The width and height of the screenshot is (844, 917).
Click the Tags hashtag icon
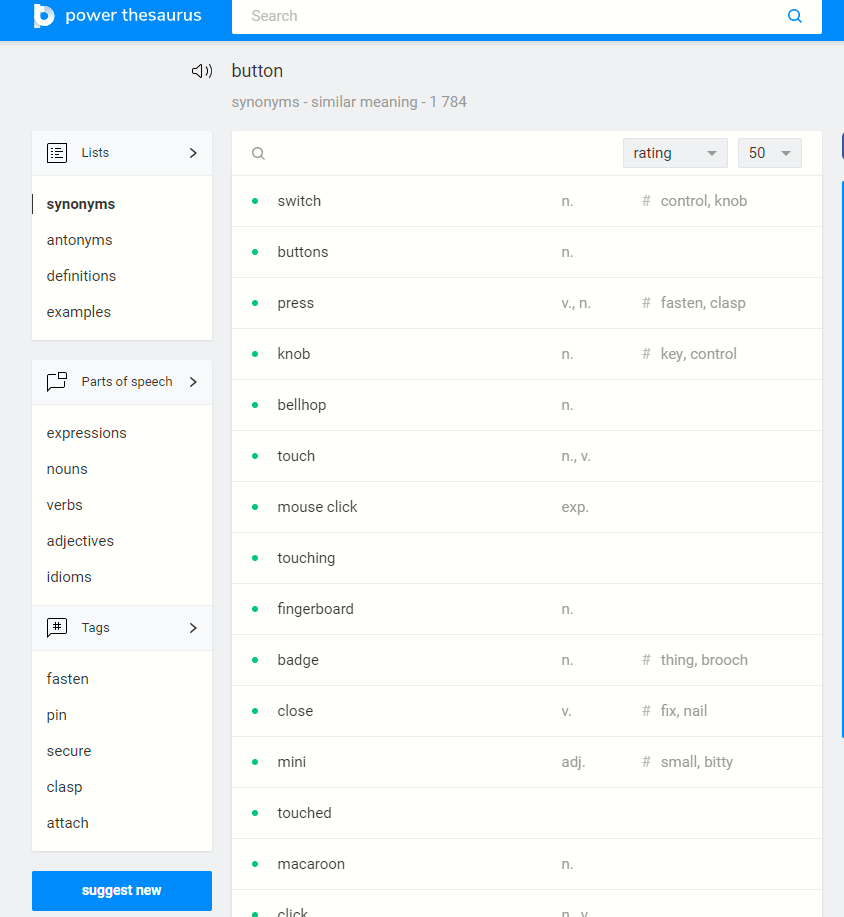[x=57, y=628]
